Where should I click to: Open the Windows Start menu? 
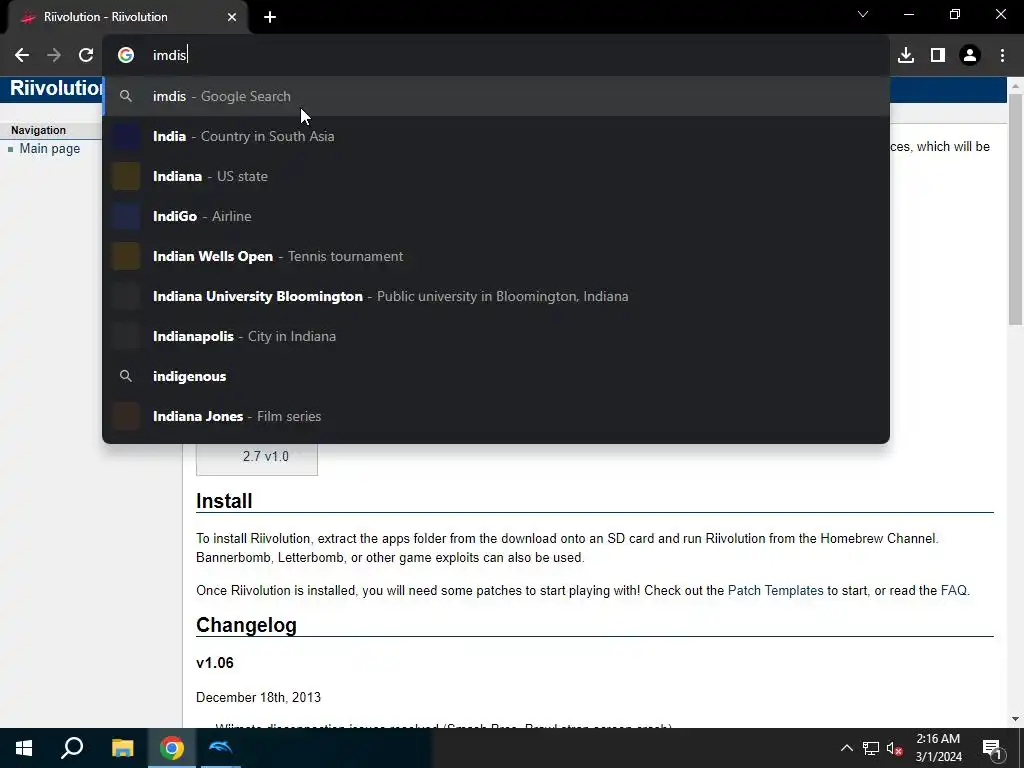pos(24,748)
